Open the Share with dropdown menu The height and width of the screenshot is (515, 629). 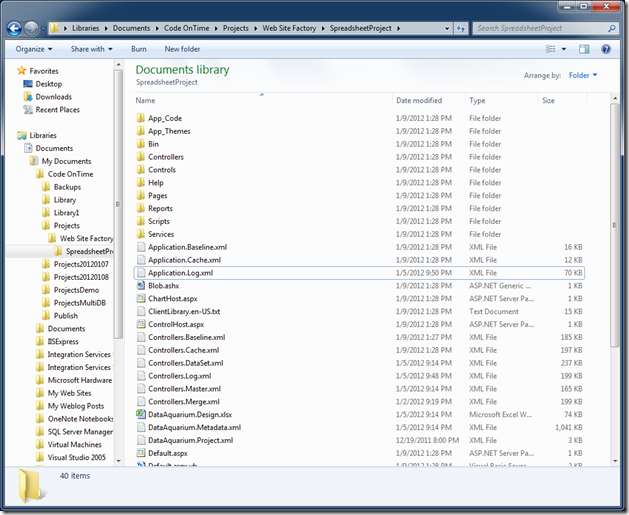(91, 49)
